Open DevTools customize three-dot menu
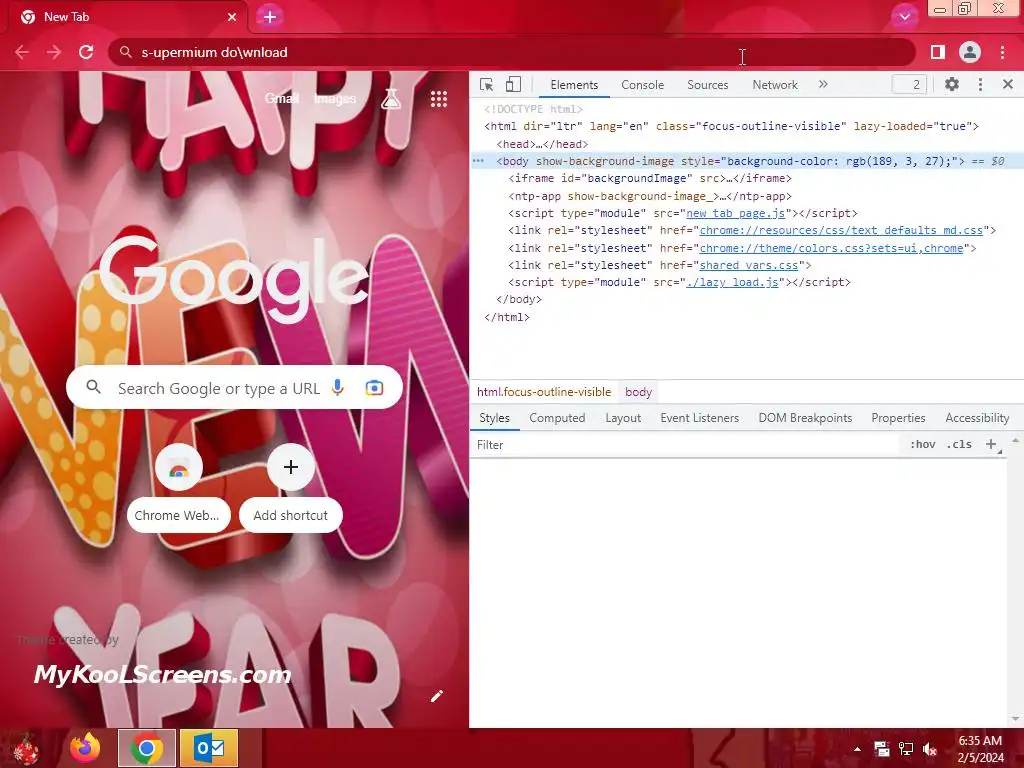This screenshot has width=1024, height=768. point(980,84)
